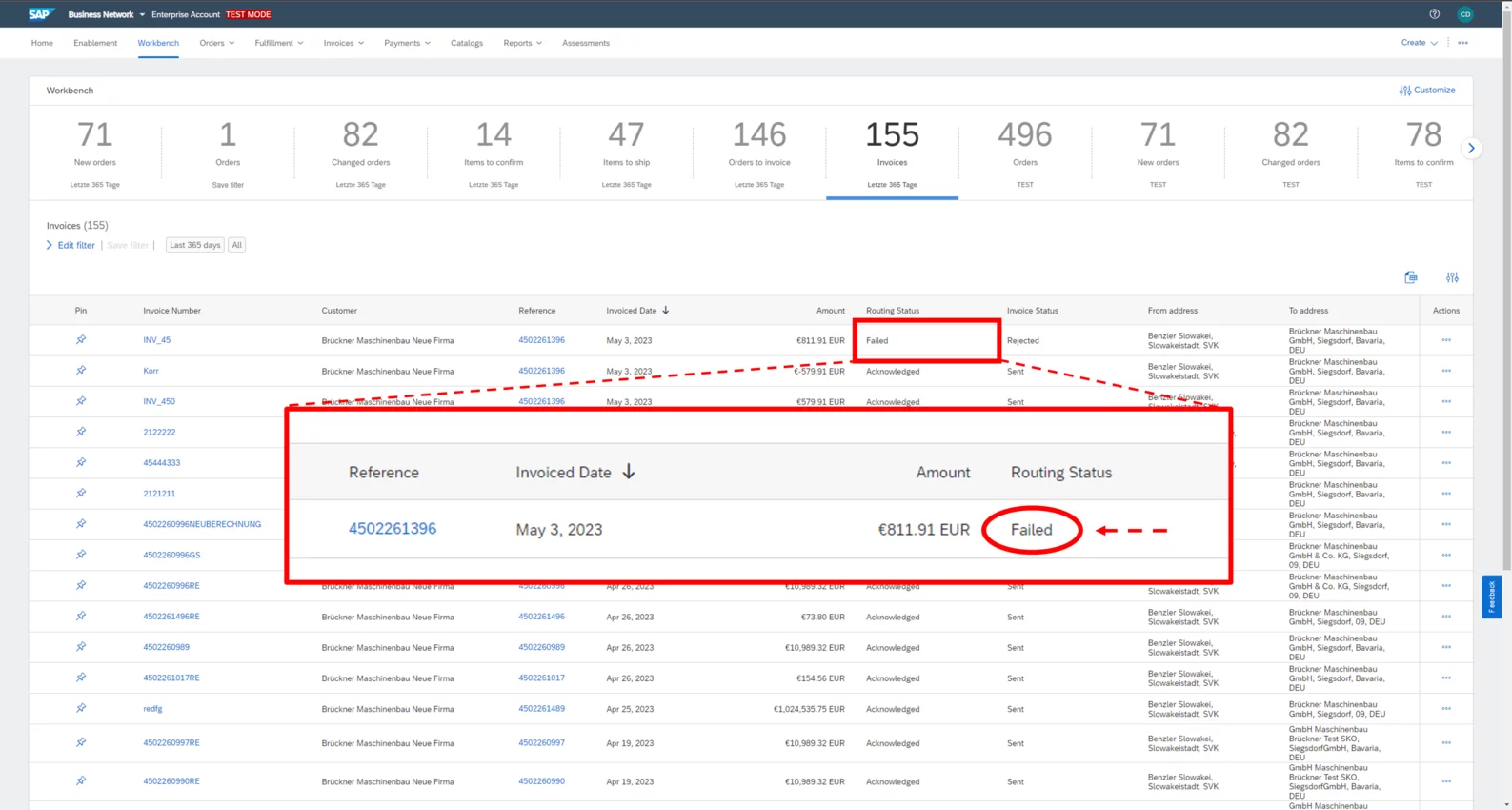This screenshot has height=810, width=1512.
Task: Click the Amount column header
Action: [831, 311]
